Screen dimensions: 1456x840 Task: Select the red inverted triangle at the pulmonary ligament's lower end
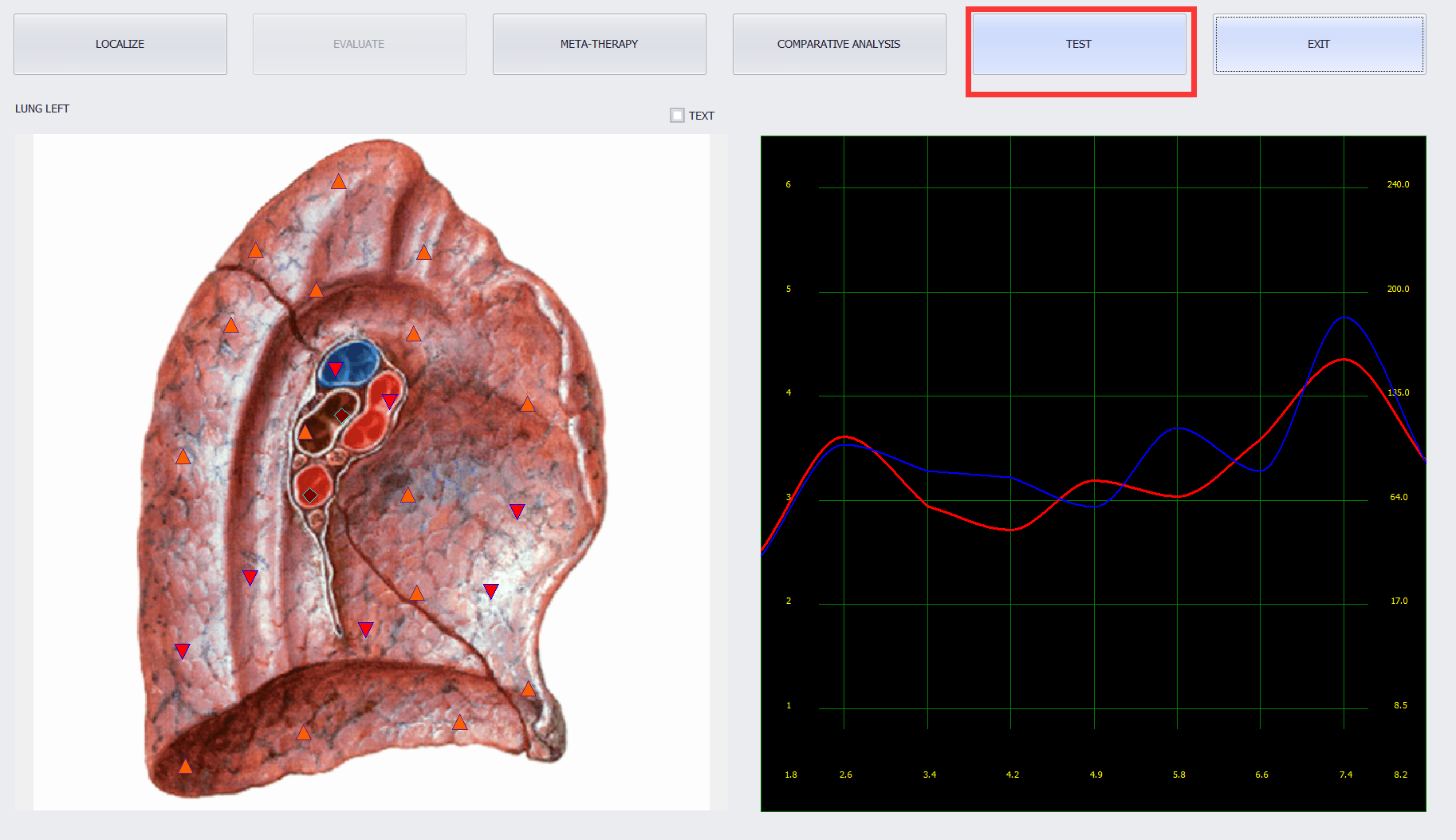(x=366, y=630)
